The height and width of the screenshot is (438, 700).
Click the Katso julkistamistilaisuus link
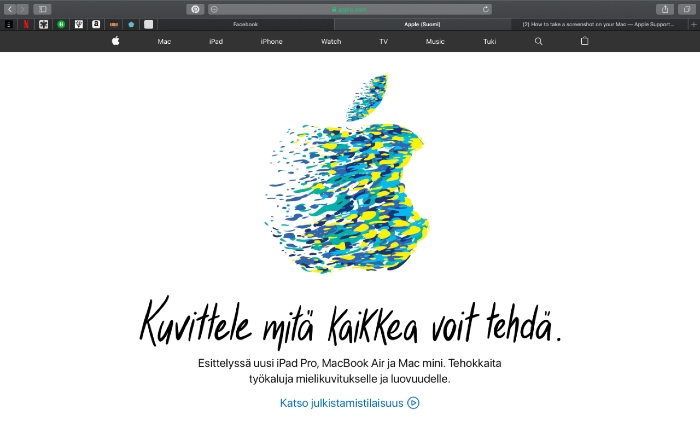tap(349, 403)
